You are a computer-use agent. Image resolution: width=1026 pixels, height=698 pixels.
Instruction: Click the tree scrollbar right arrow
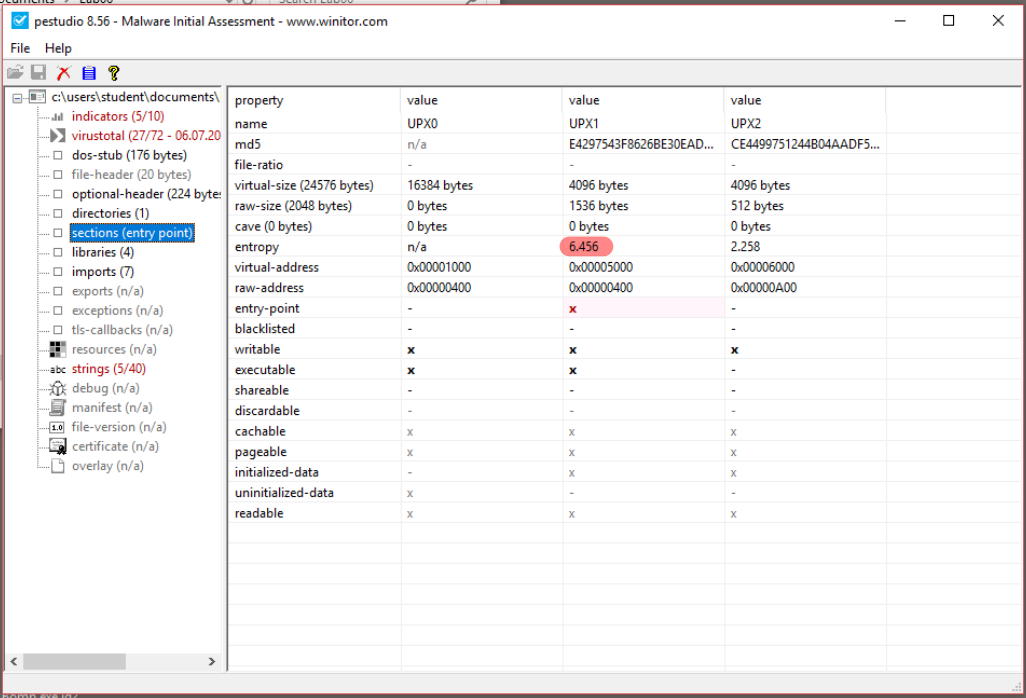(211, 661)
